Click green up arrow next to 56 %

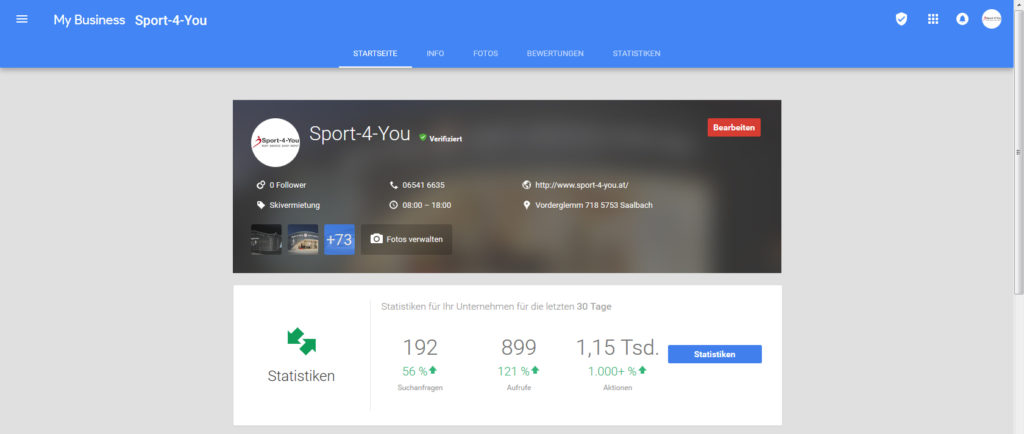(x=432, y=370)
